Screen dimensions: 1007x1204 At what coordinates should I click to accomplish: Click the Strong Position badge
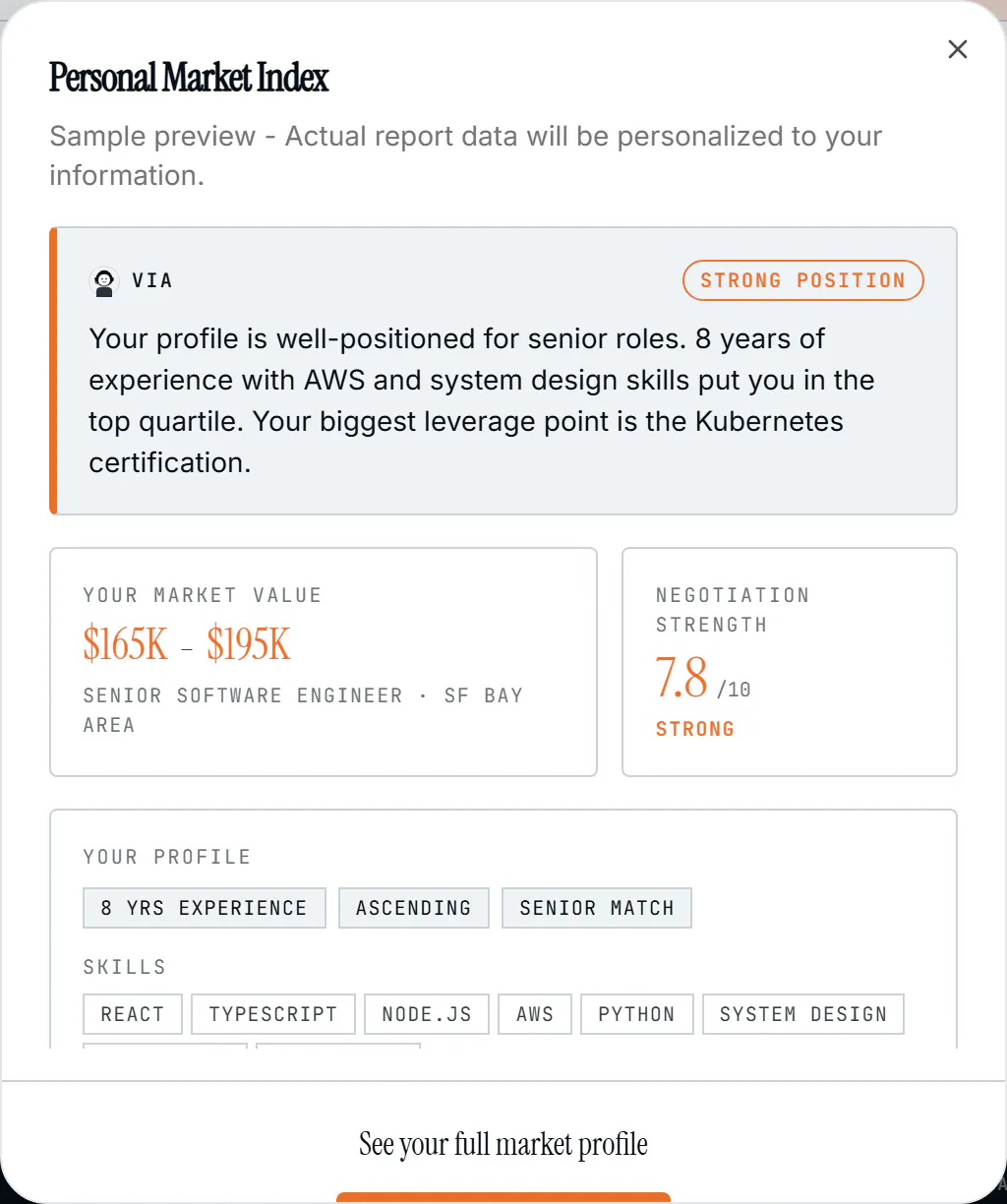click(802, 280)
